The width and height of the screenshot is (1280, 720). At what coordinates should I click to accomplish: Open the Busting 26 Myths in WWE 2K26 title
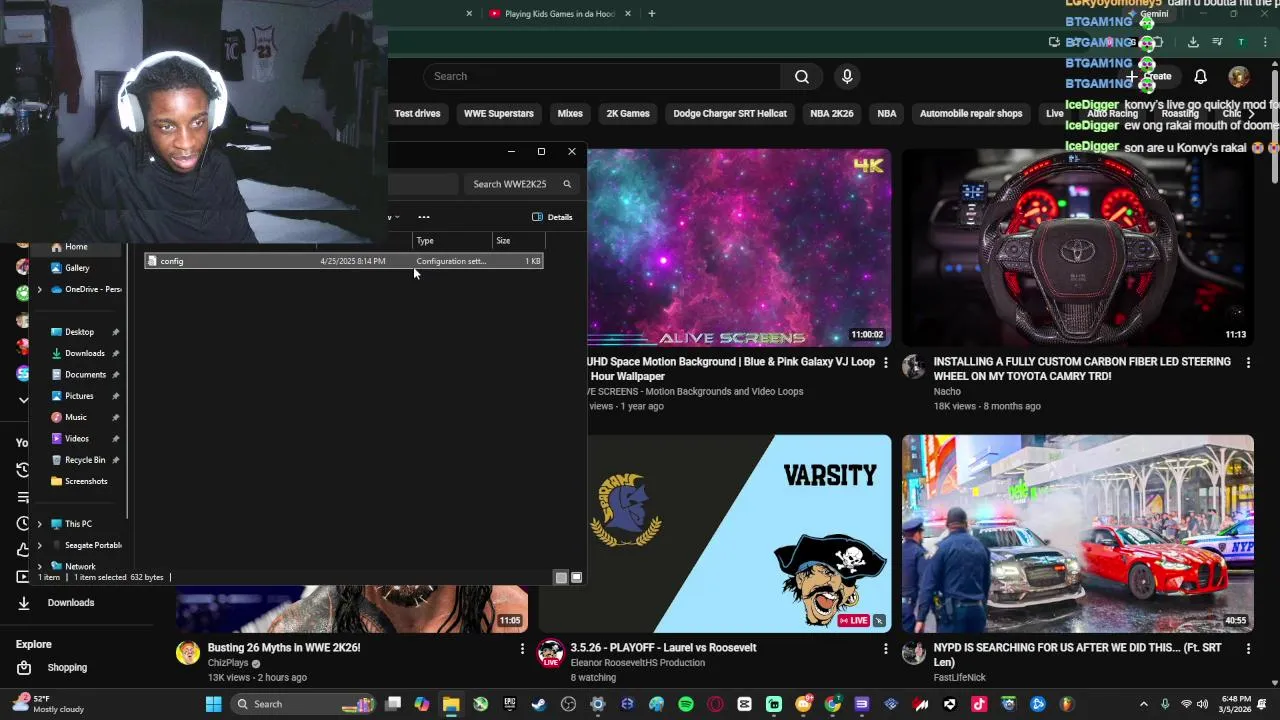(x=284, y=648)
